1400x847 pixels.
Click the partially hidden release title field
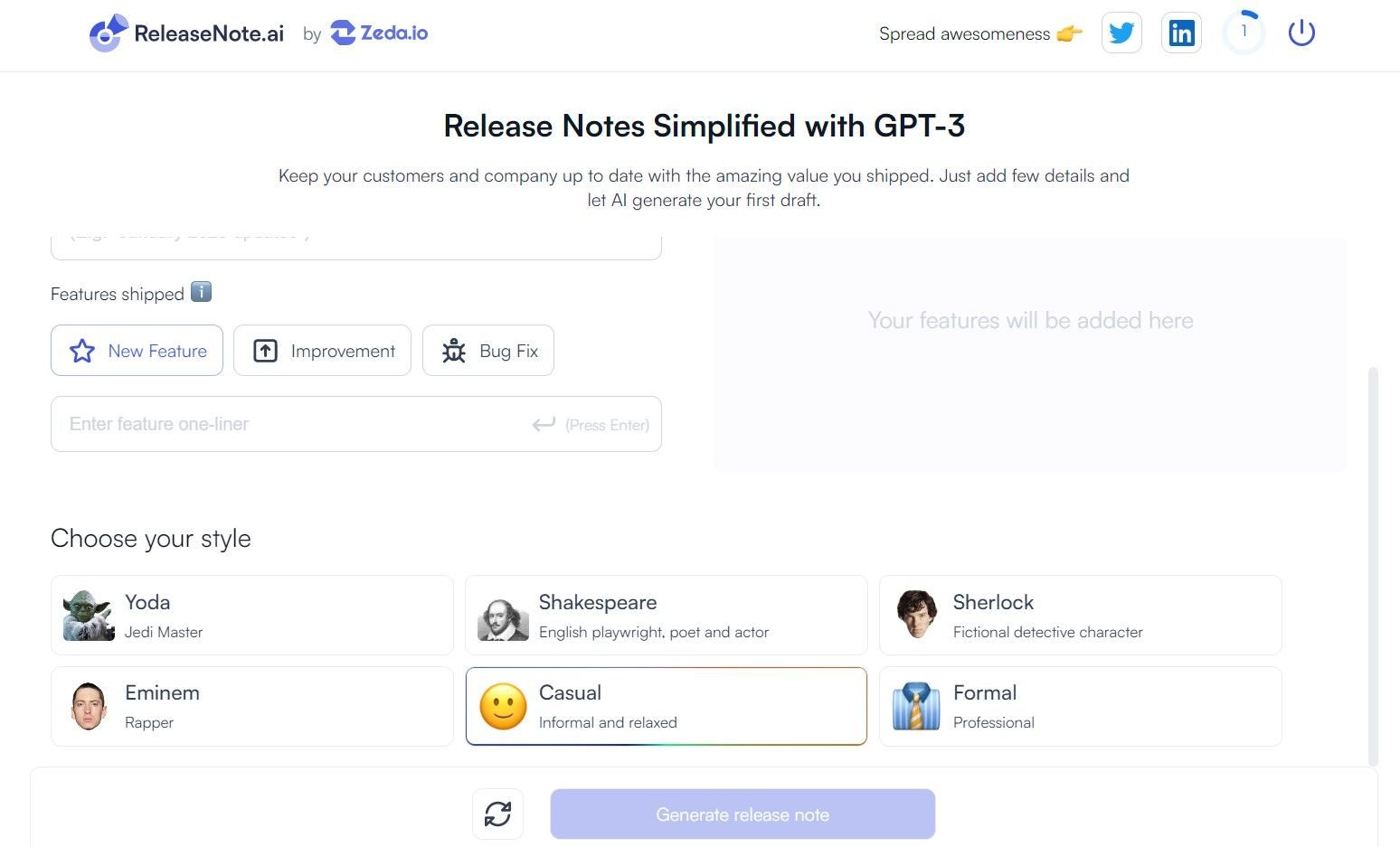coord(356,248)
